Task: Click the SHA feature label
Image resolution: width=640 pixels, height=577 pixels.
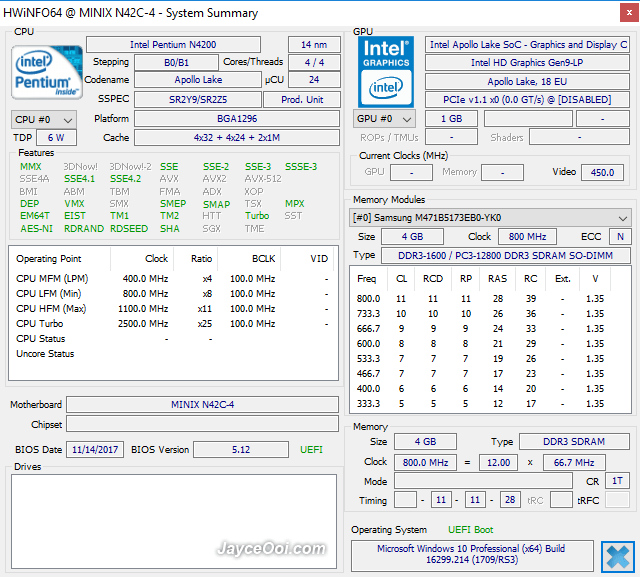Action: click(169, 229)
